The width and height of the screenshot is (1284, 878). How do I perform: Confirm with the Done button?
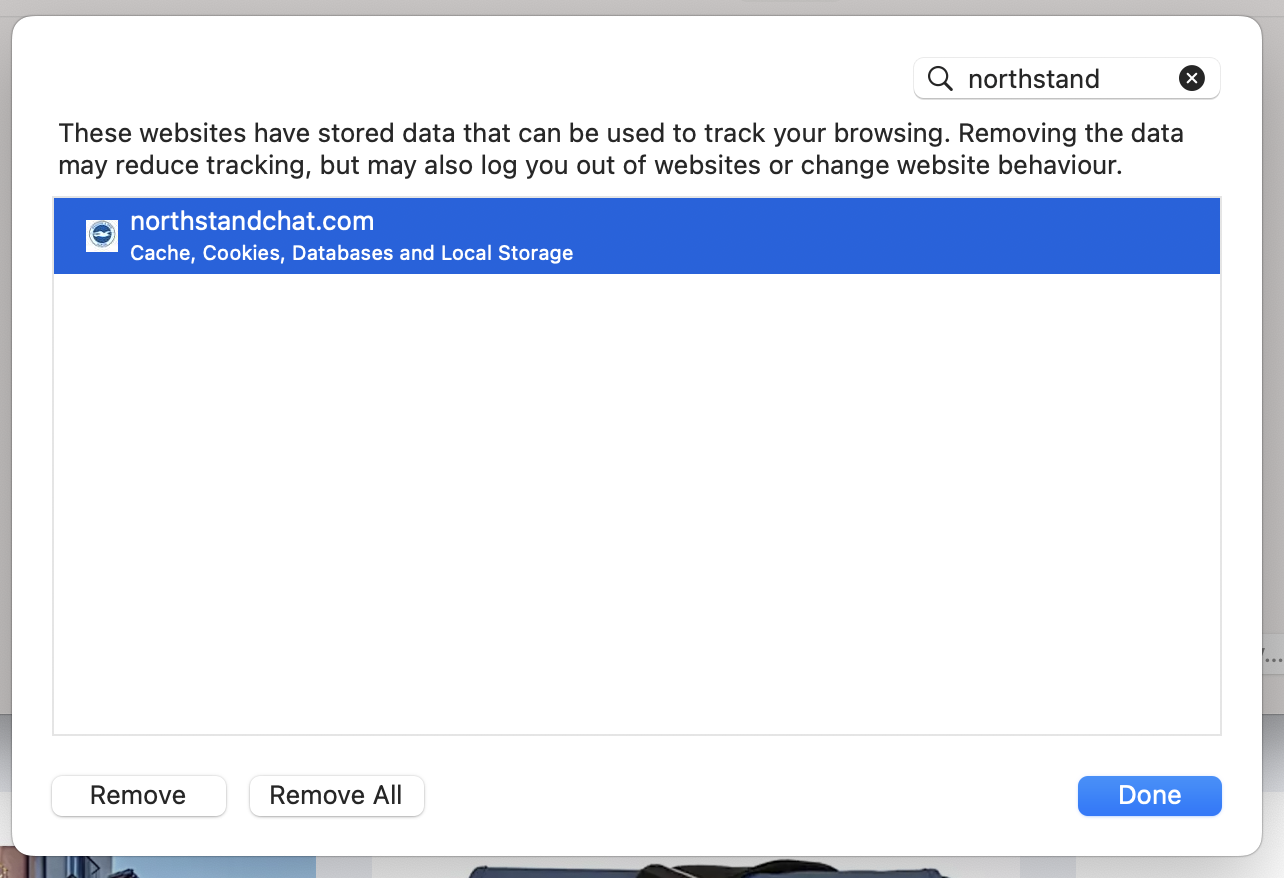[1150, 795]
